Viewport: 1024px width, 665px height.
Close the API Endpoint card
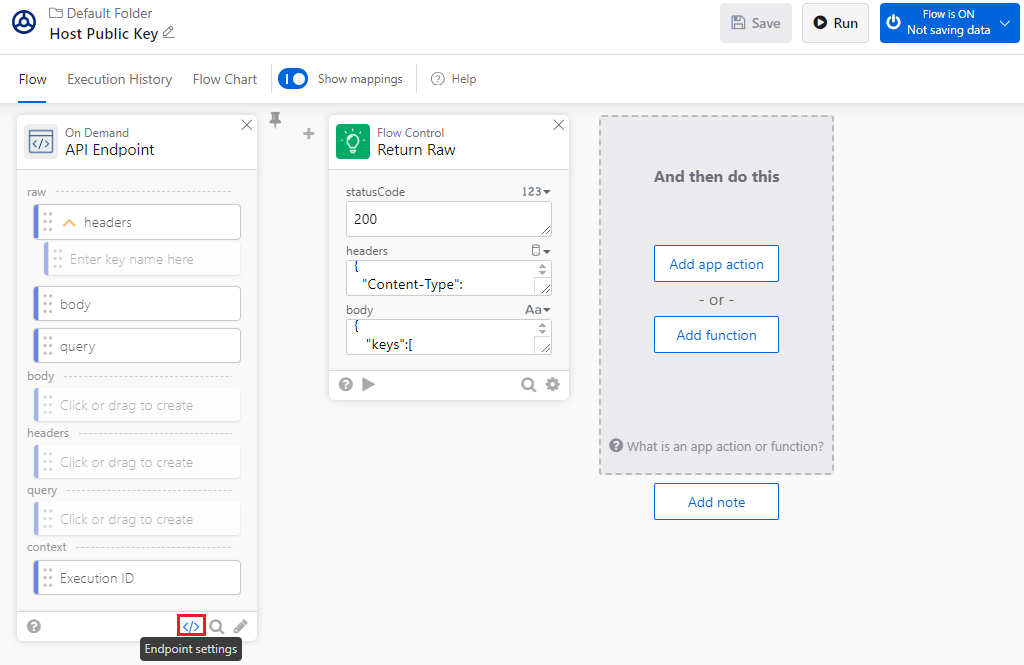(247, 125)
